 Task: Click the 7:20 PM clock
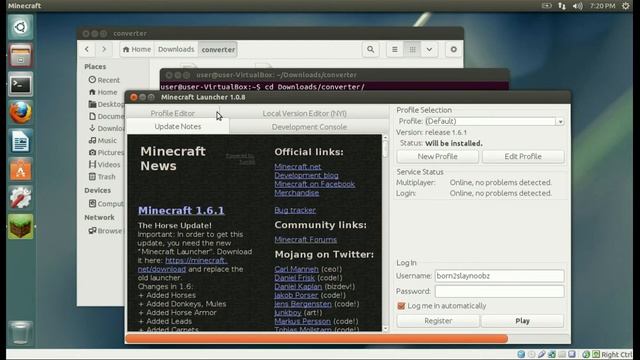(602, 6)
